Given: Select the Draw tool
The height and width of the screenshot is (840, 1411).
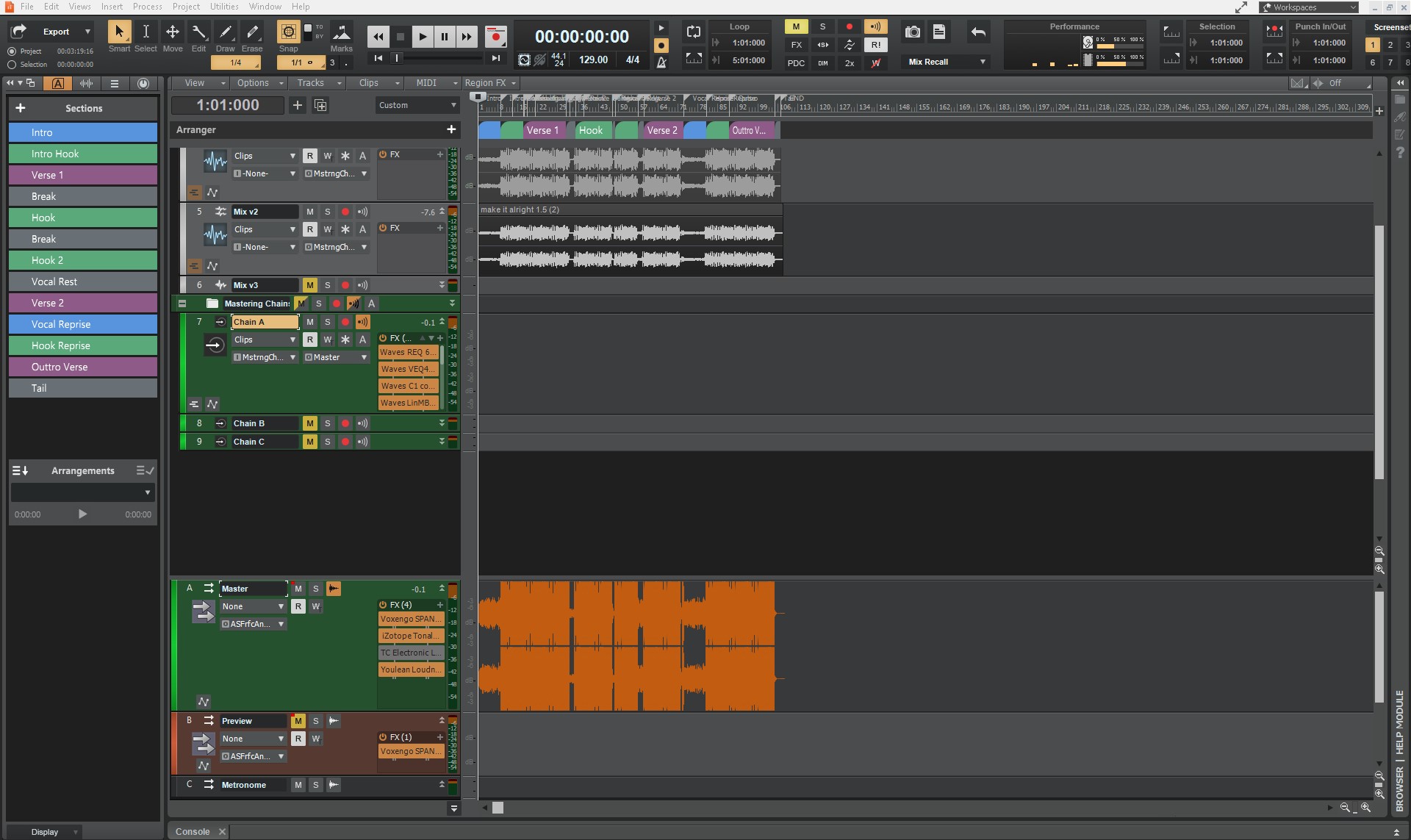Looking at the screenshot, I should pyautogui.click(x=226, y=32).
